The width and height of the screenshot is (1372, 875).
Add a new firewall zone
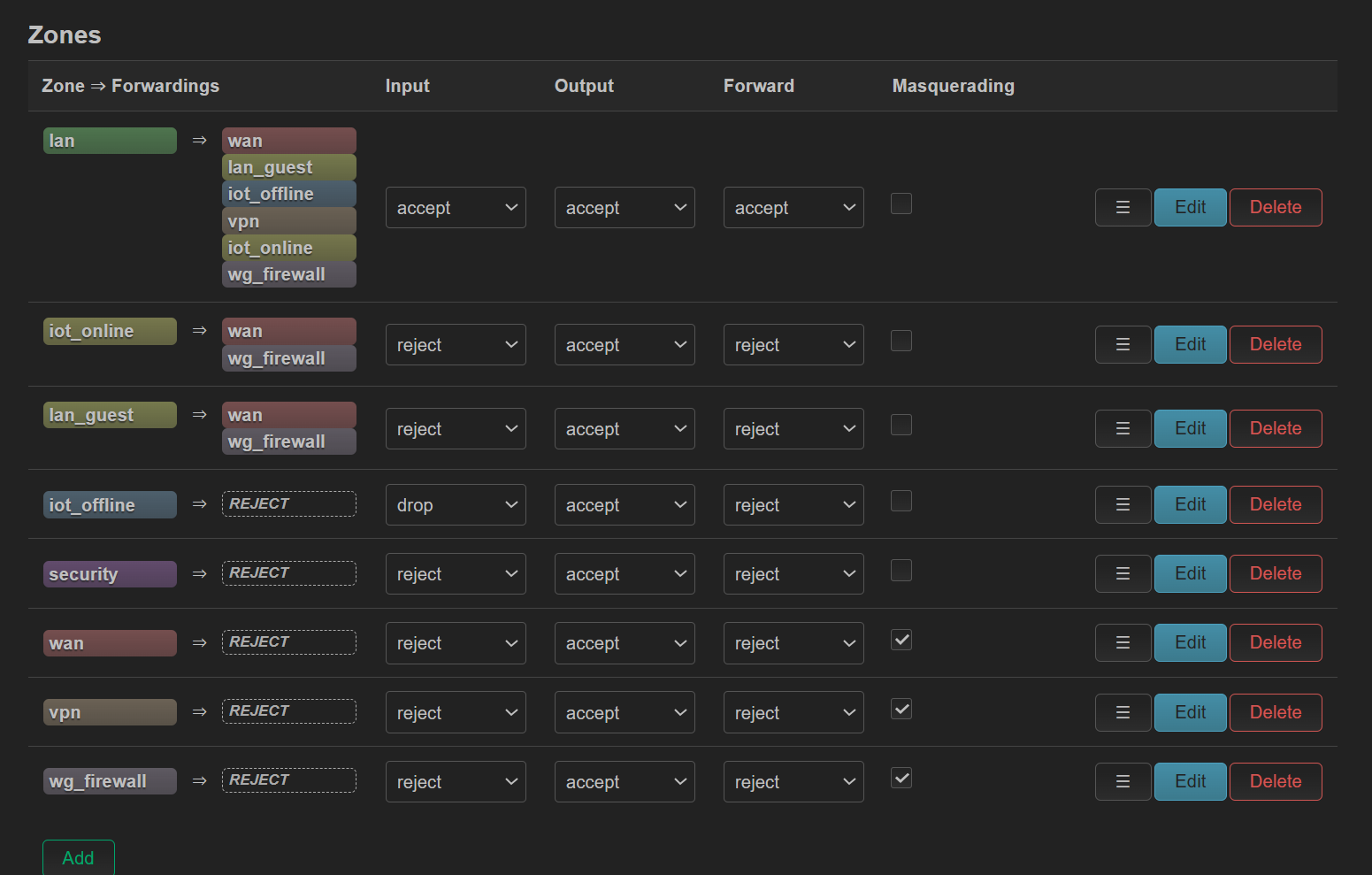(79, 857)
